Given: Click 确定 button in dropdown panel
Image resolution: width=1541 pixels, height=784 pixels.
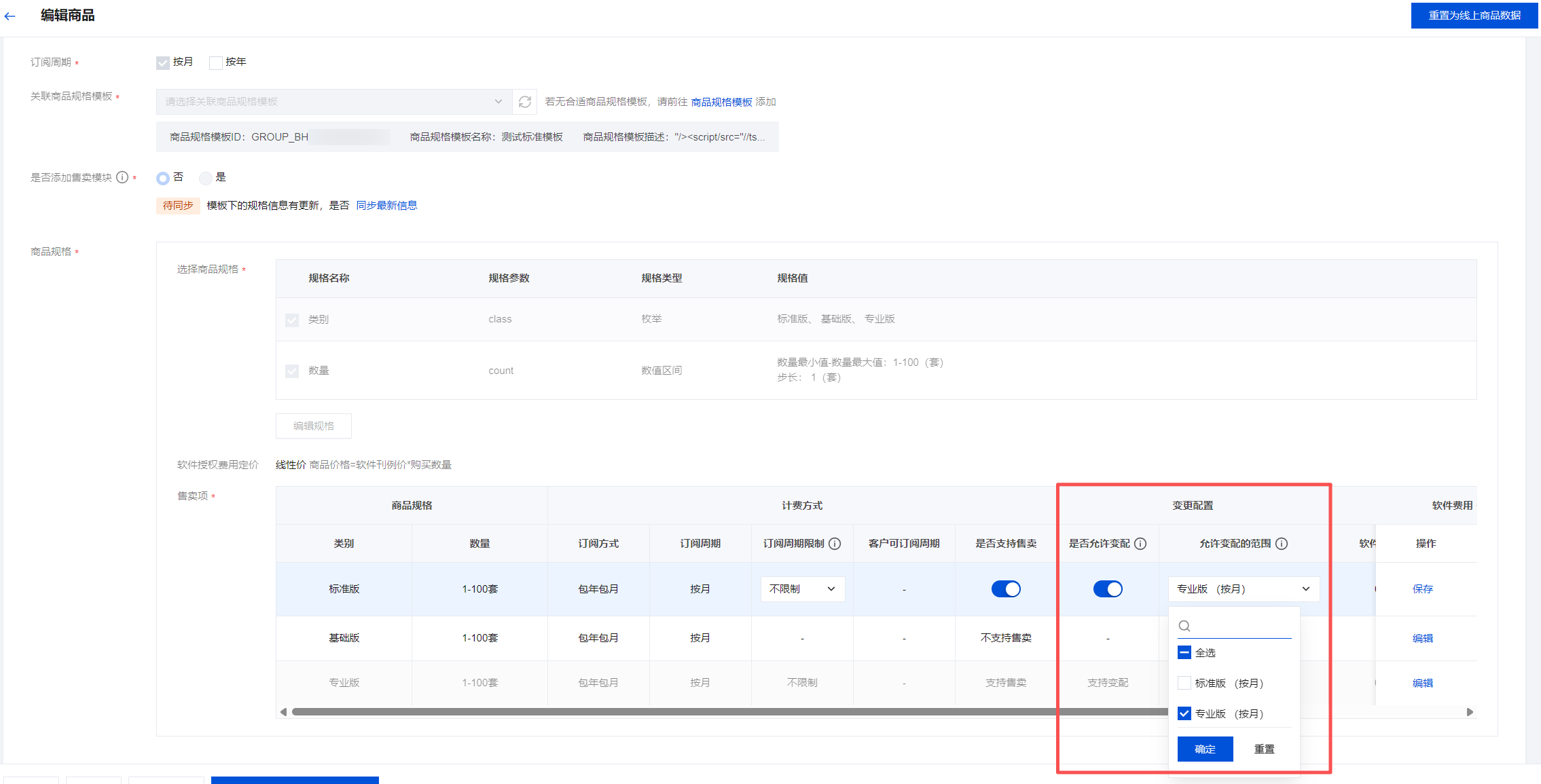Looking at the screenshot, I should tap(1205, 749).
